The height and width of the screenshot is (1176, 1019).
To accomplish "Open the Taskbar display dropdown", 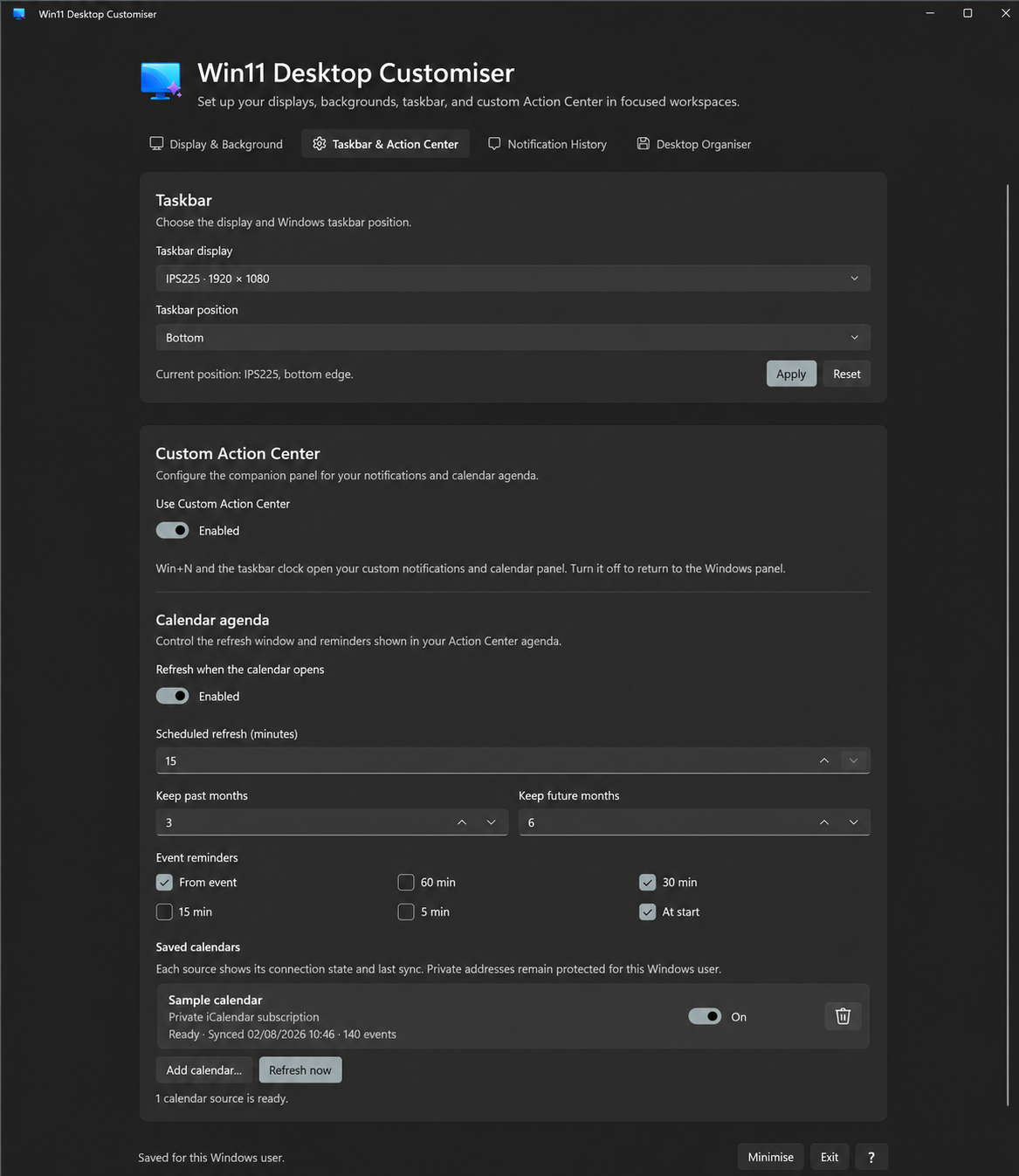I will 513,279.
